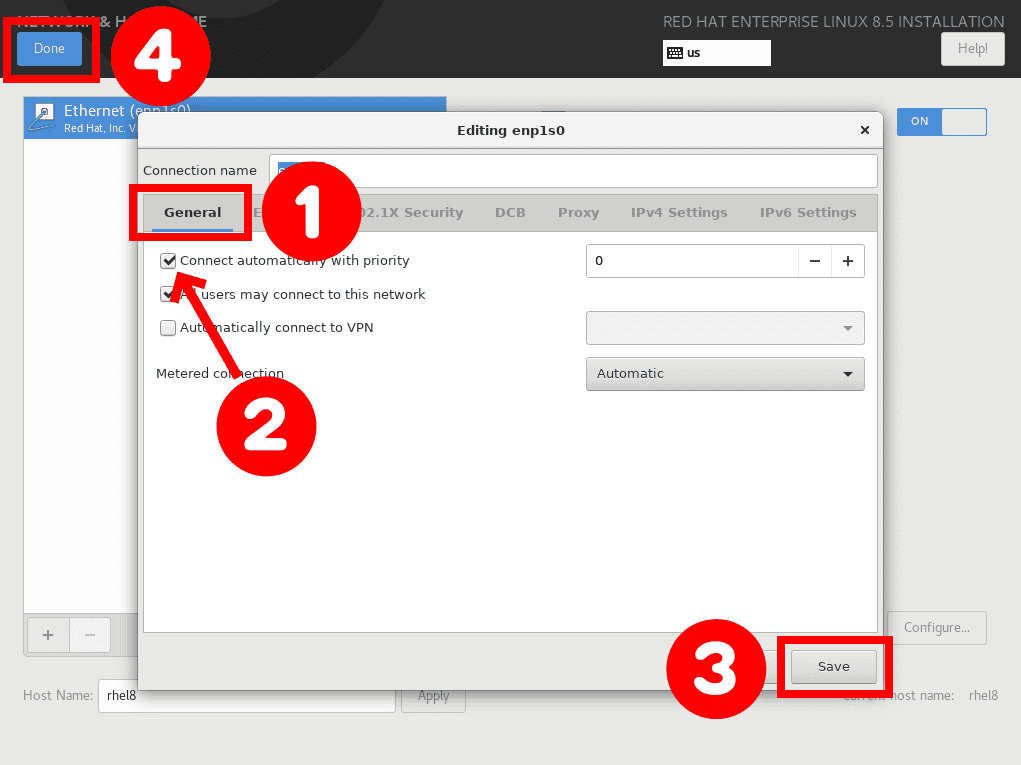Viewport: 1021px width, 765px height.
Task: Remove network device with minus button
Action: click(x=90, y=635)
